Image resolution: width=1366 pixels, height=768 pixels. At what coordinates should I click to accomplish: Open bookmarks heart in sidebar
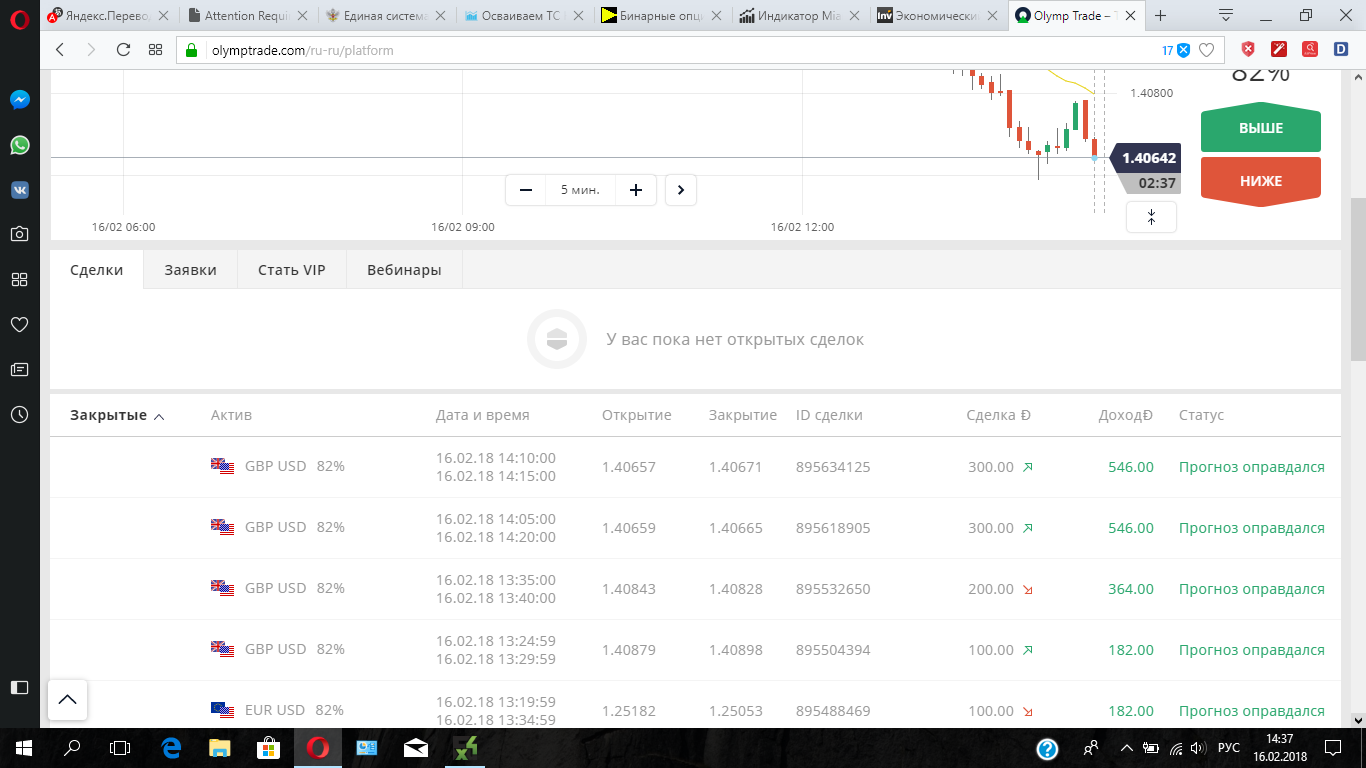point(19,325)
